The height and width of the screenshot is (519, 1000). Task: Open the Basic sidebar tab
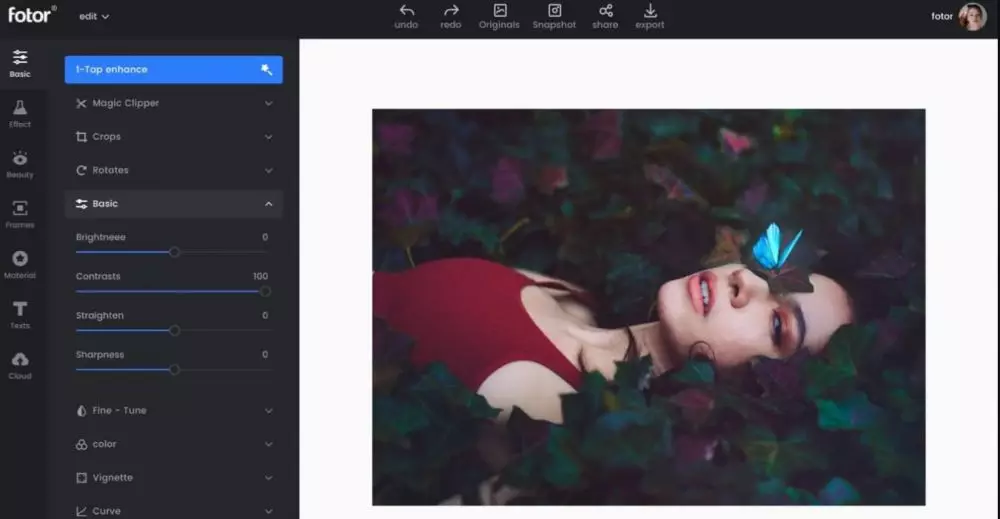click(20, 64)
